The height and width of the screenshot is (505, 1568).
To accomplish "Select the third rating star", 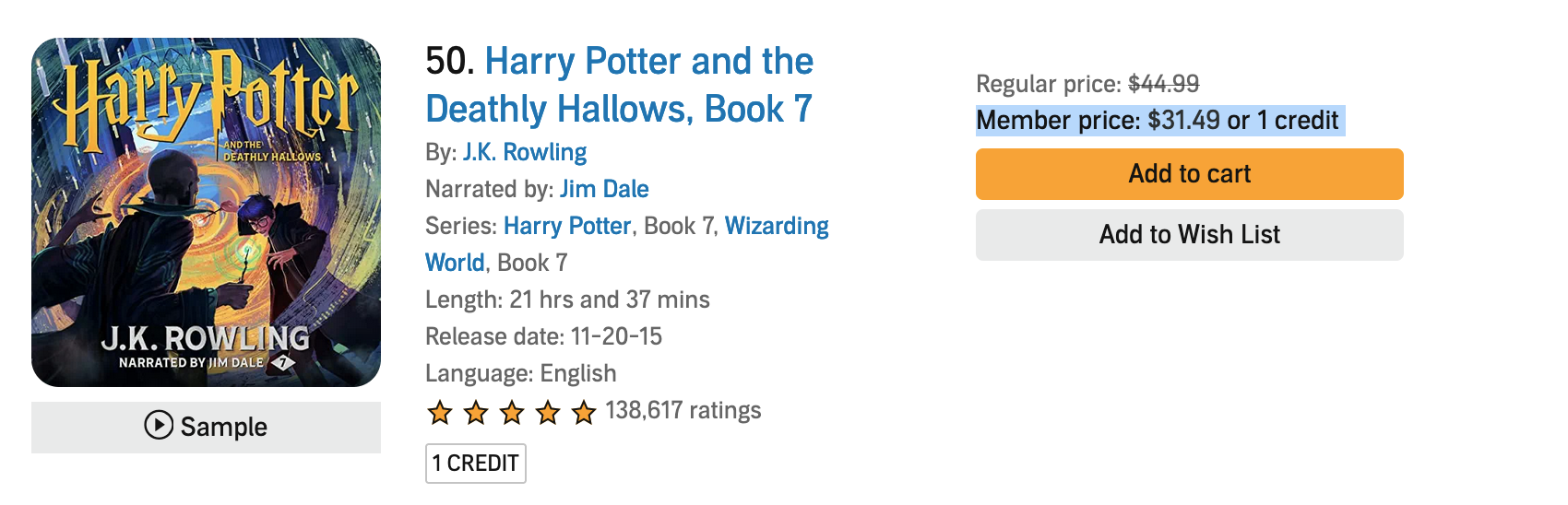I will click(512, 412).
